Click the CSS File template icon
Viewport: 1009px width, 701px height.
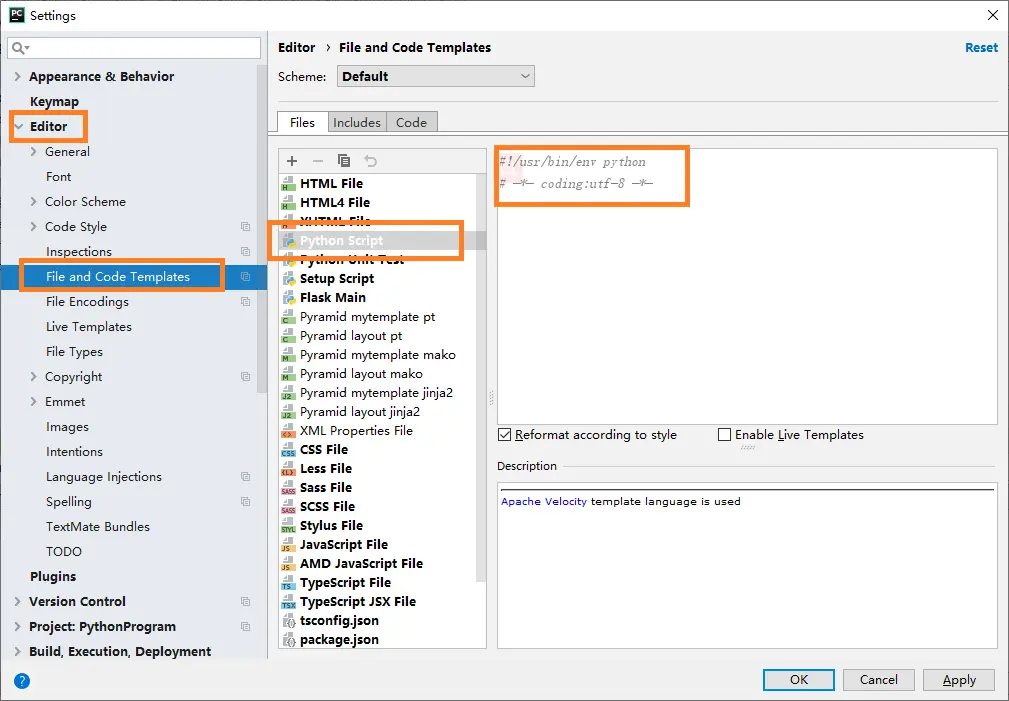click(288, 450)
